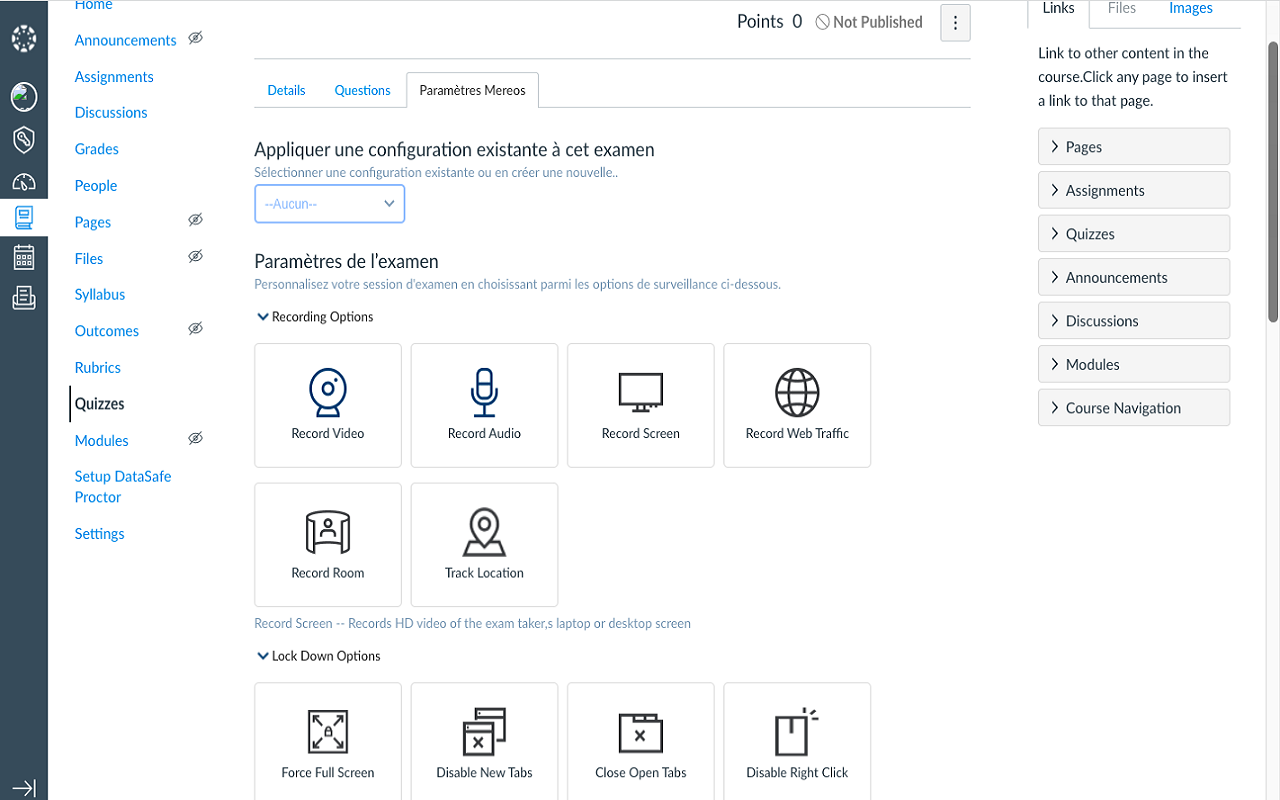
Task: Enable the Record Audio microphone option
Action: point(484,405)
